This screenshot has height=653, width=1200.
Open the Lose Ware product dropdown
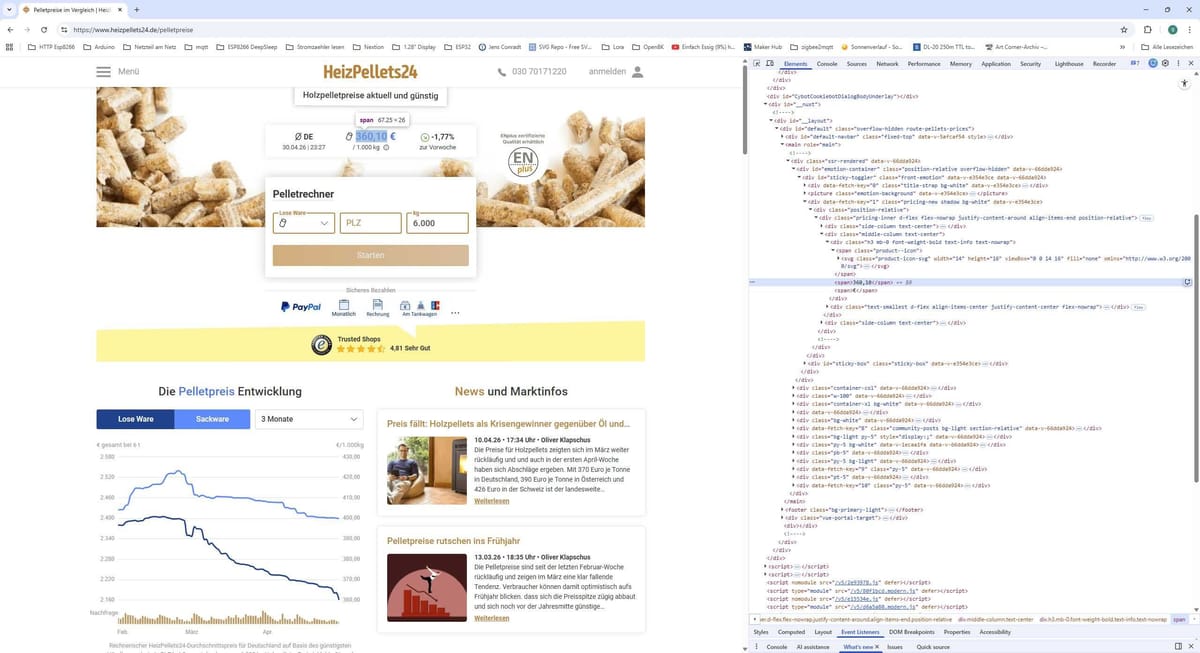[303, 223]
